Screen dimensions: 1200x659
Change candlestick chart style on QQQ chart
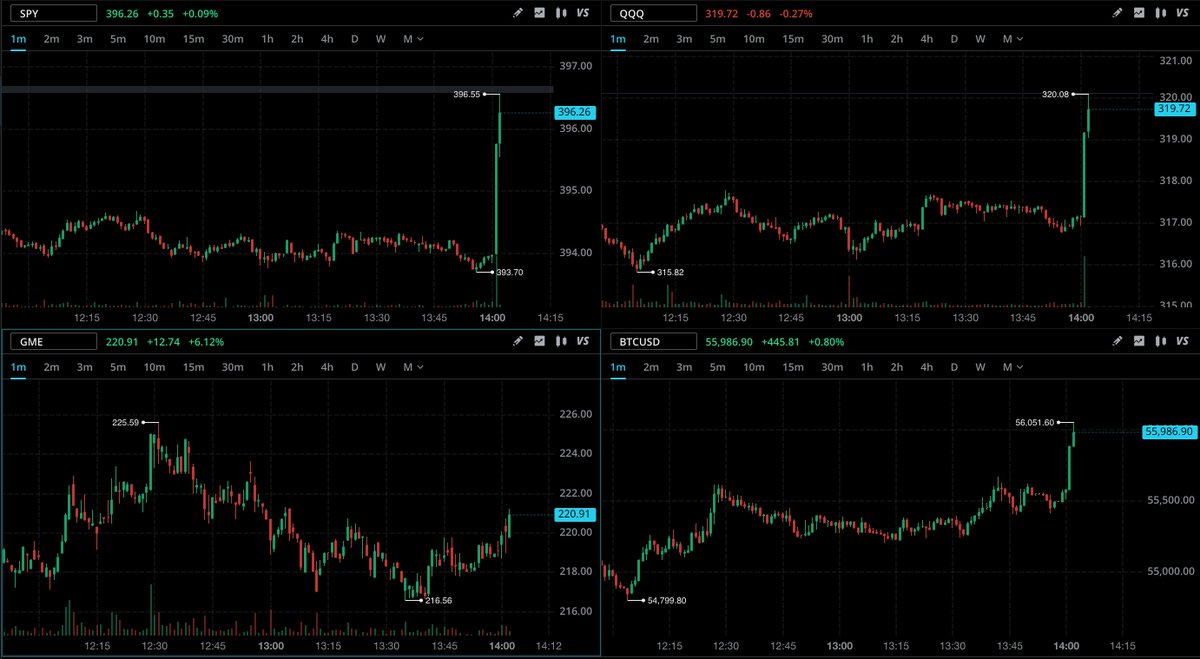pos(1162,14)
